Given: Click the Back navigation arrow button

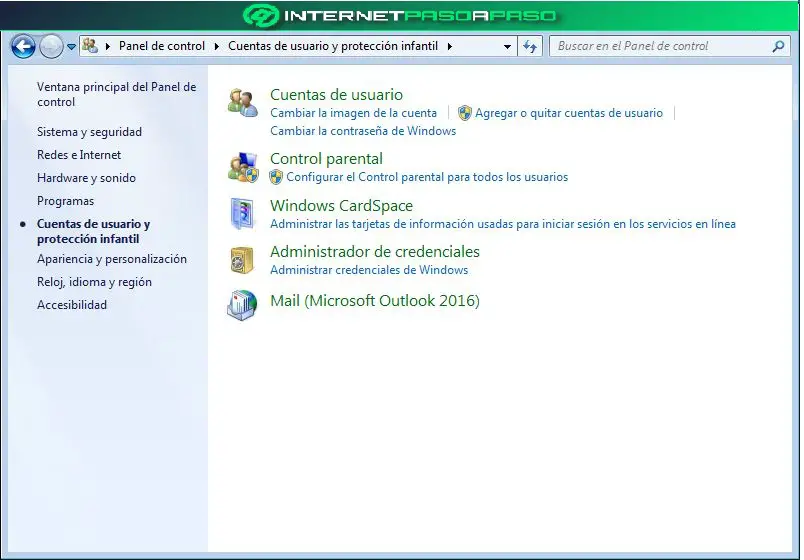Looking at the screenshot, I should 23,47.
